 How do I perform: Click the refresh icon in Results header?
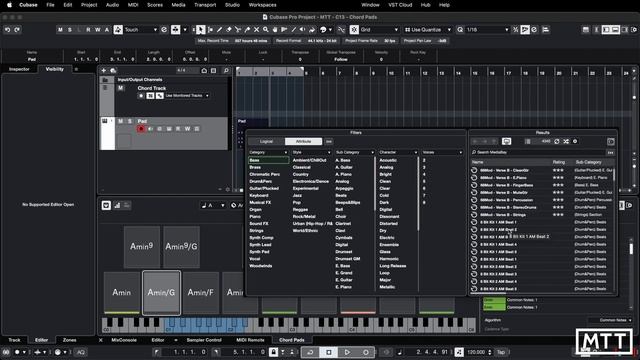pos(557,141)
